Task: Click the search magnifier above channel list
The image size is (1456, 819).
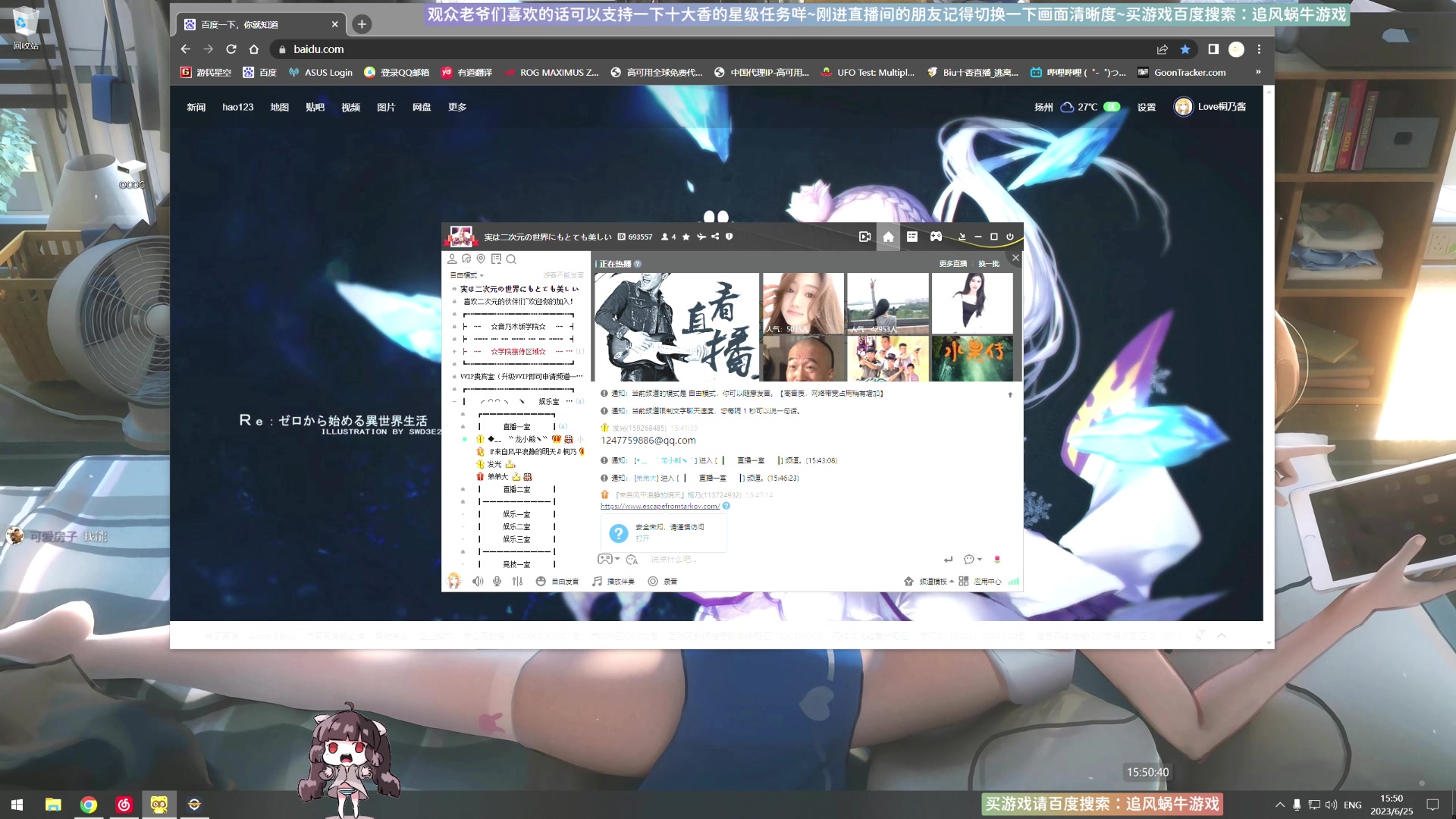Action: (511, 259)
